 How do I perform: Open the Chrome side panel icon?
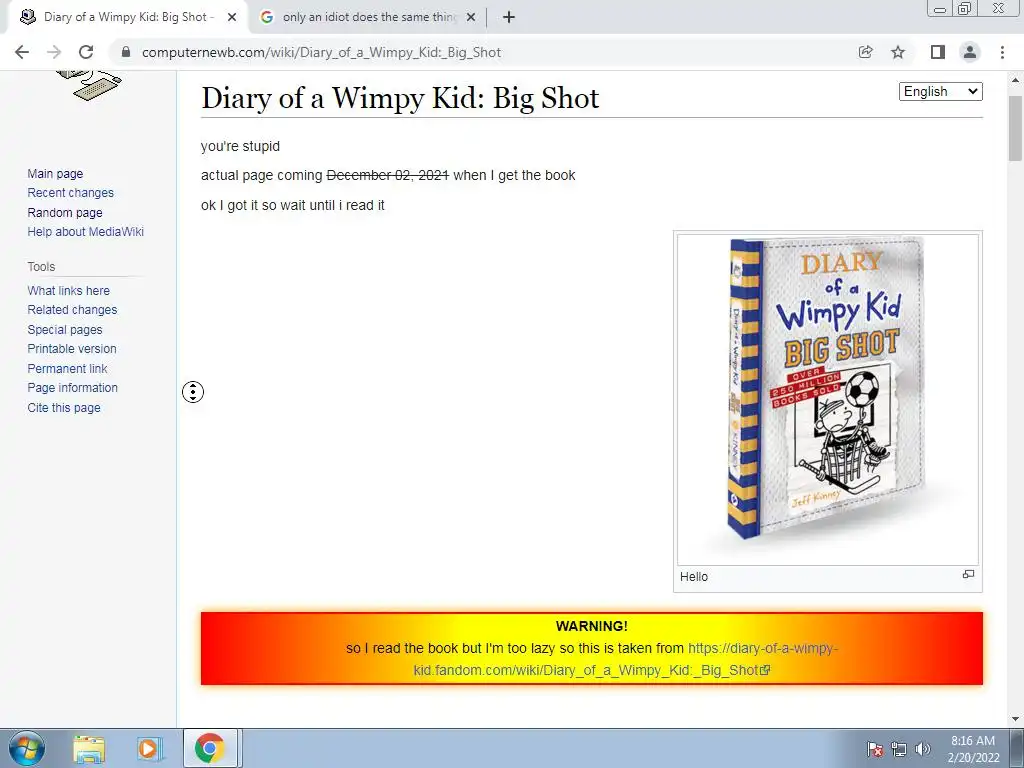(938, 52)
